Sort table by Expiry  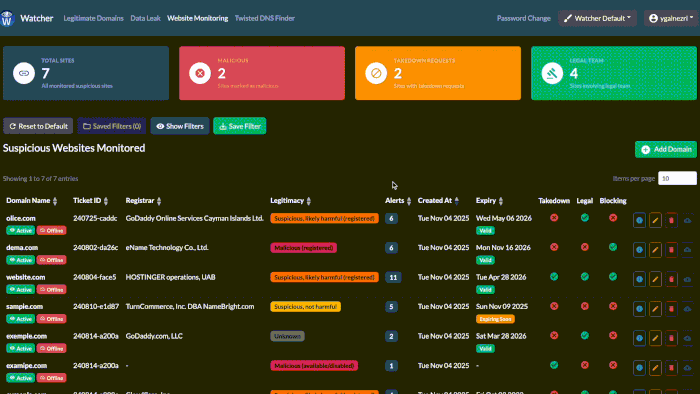[x=489, y=201]
